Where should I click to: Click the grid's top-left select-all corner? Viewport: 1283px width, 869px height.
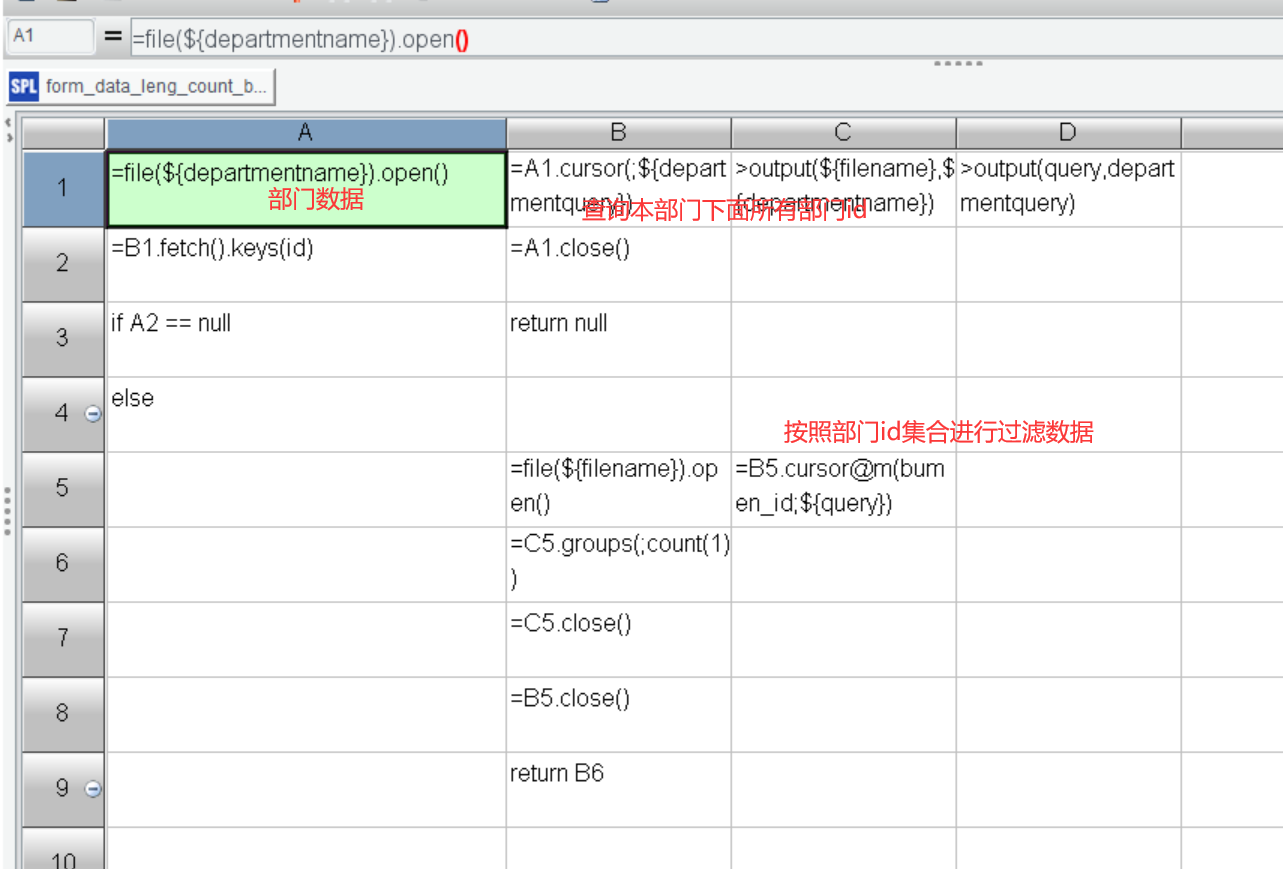click(63, 133)
